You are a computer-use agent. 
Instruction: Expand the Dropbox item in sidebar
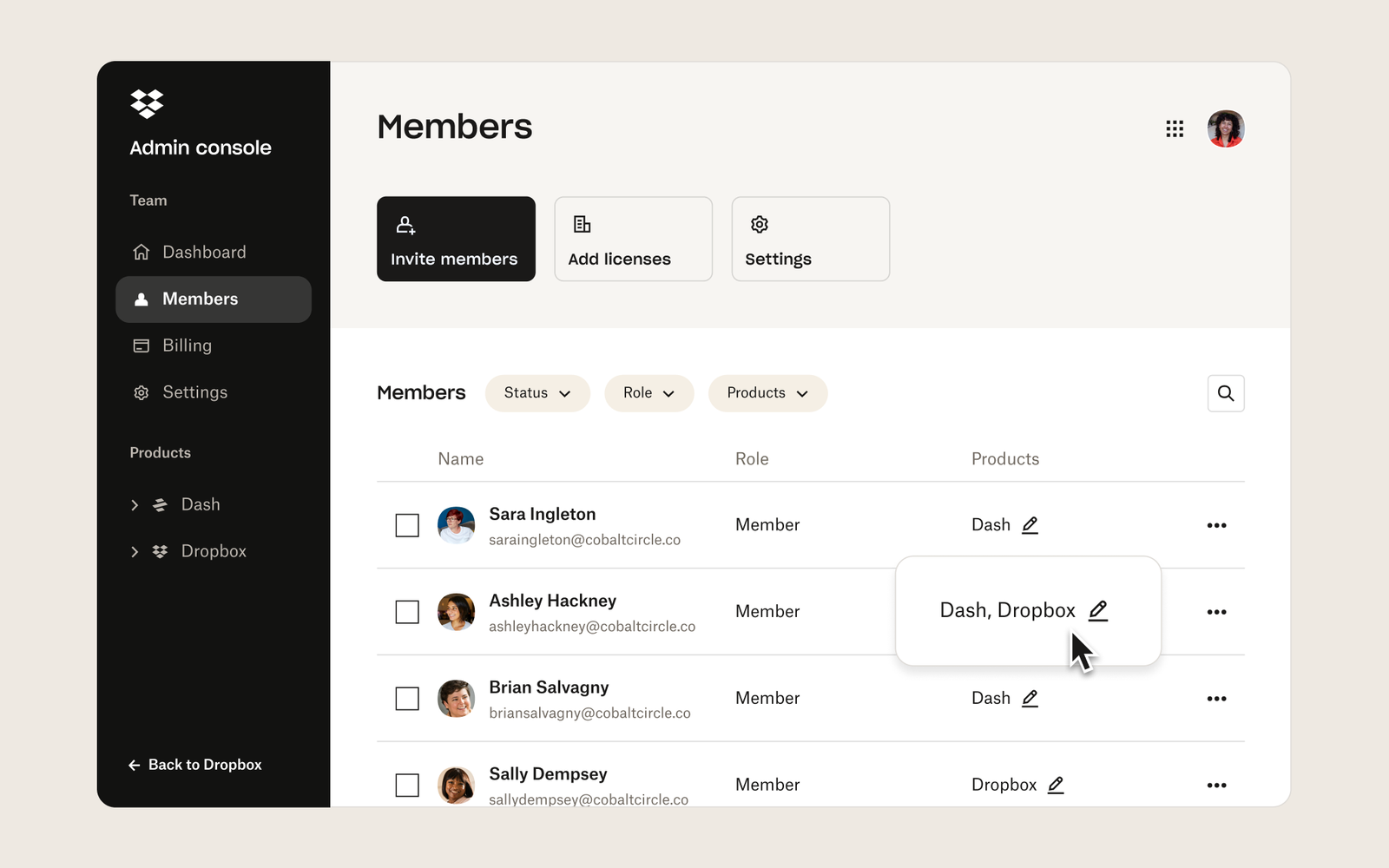(x=135, y=551)
